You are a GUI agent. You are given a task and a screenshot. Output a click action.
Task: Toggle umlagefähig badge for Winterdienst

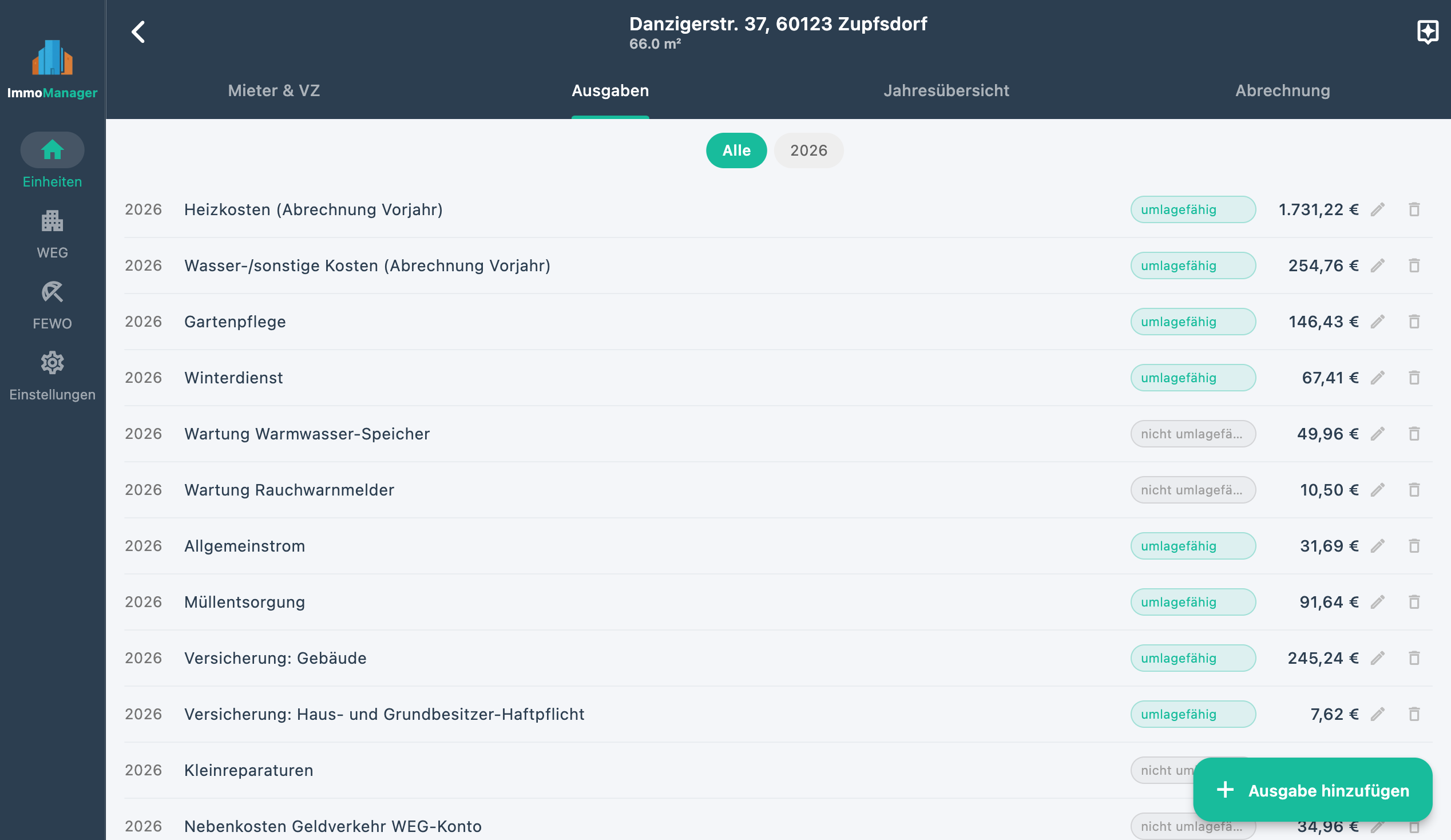tap(1193, 378)
